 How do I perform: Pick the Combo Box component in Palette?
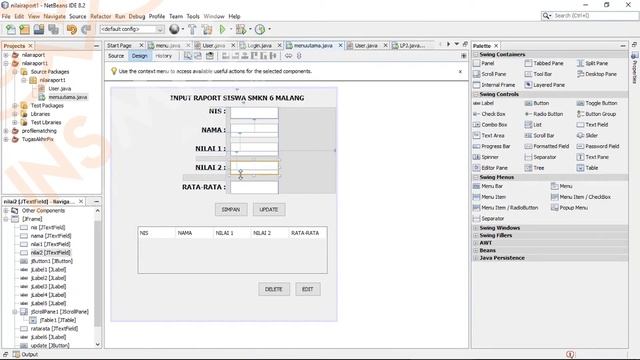(490, 124)
